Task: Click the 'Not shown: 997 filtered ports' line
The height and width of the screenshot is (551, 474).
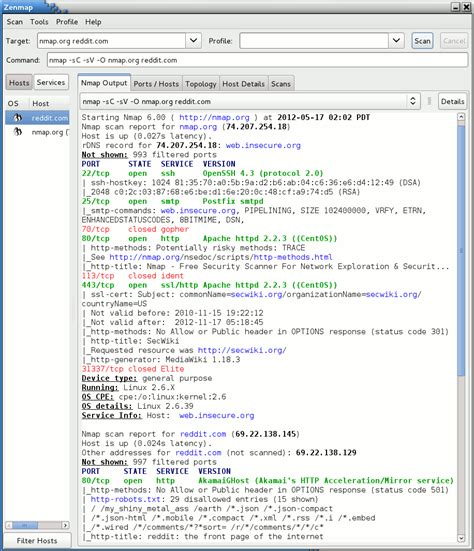Action: pyautogui.click(x=149, y=462)
